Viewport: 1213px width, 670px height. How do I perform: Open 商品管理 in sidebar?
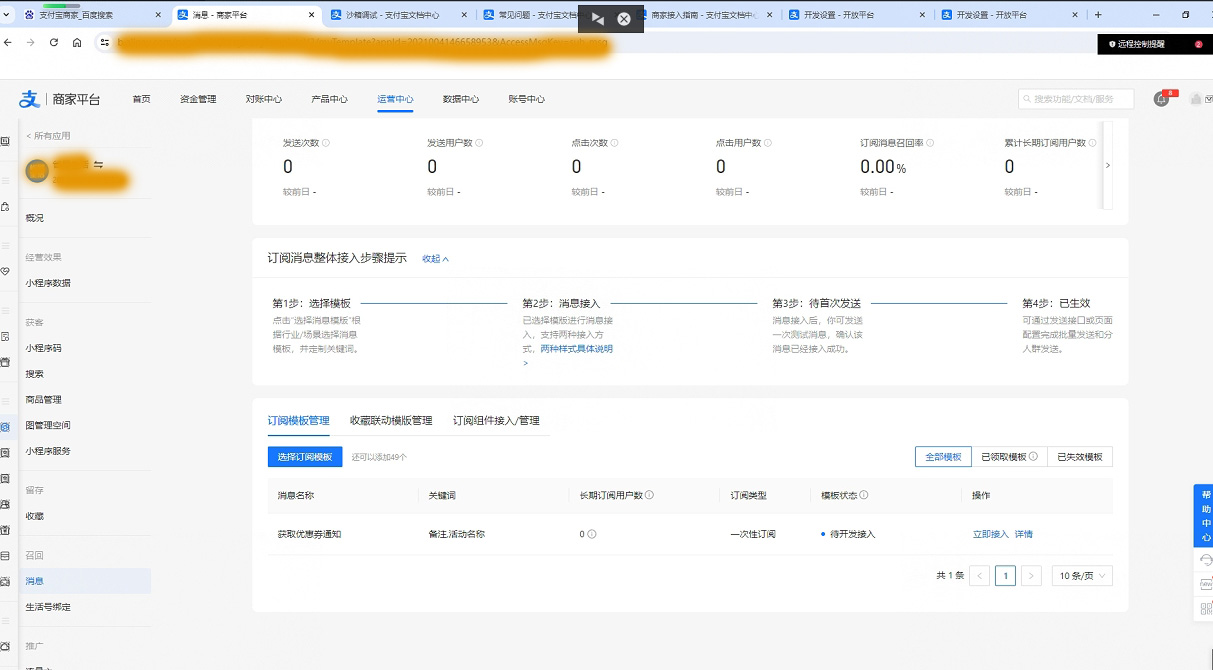coord(43,400)
